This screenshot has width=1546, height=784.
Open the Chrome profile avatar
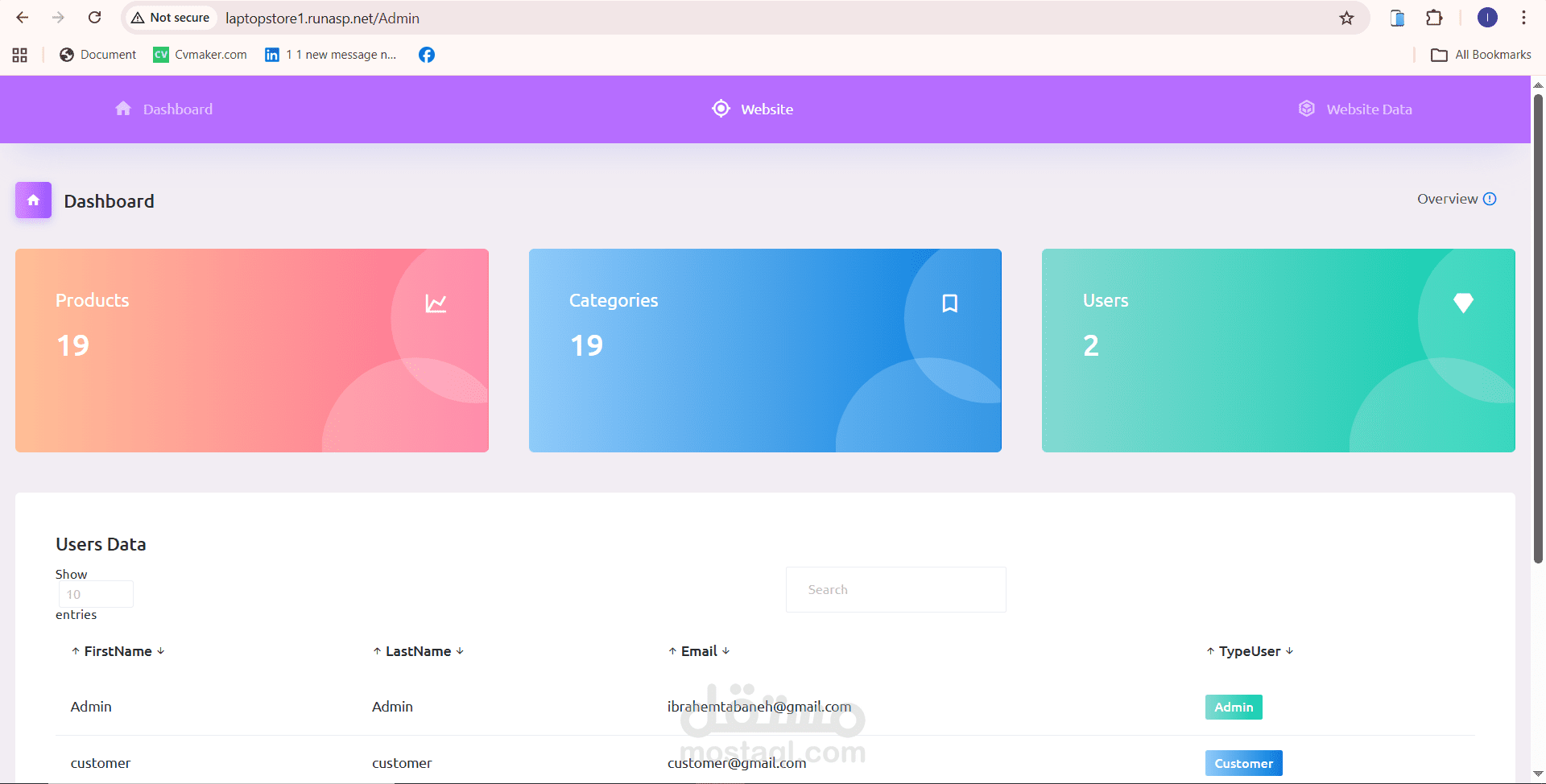1487,18
